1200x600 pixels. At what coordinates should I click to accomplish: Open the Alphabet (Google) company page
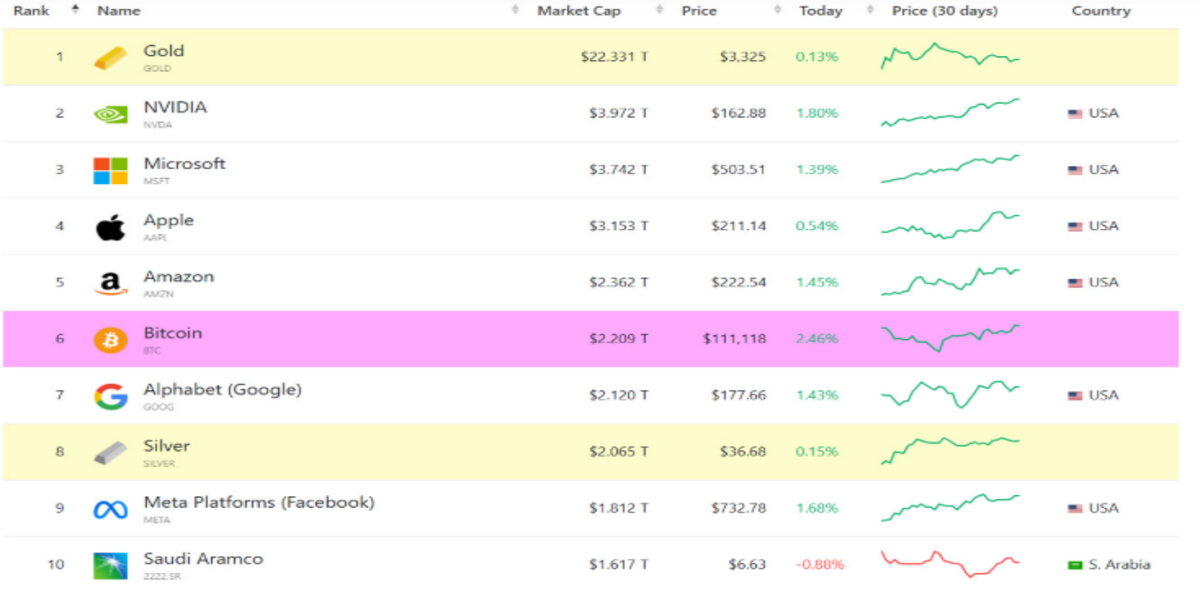click(x=223, y=390)
